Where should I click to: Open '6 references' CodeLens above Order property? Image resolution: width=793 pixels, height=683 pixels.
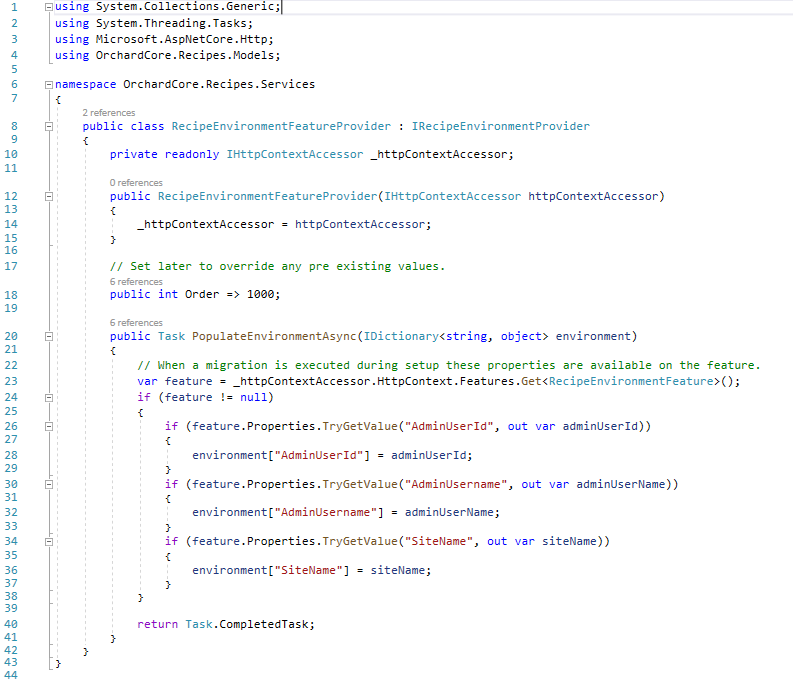point(136,281)
